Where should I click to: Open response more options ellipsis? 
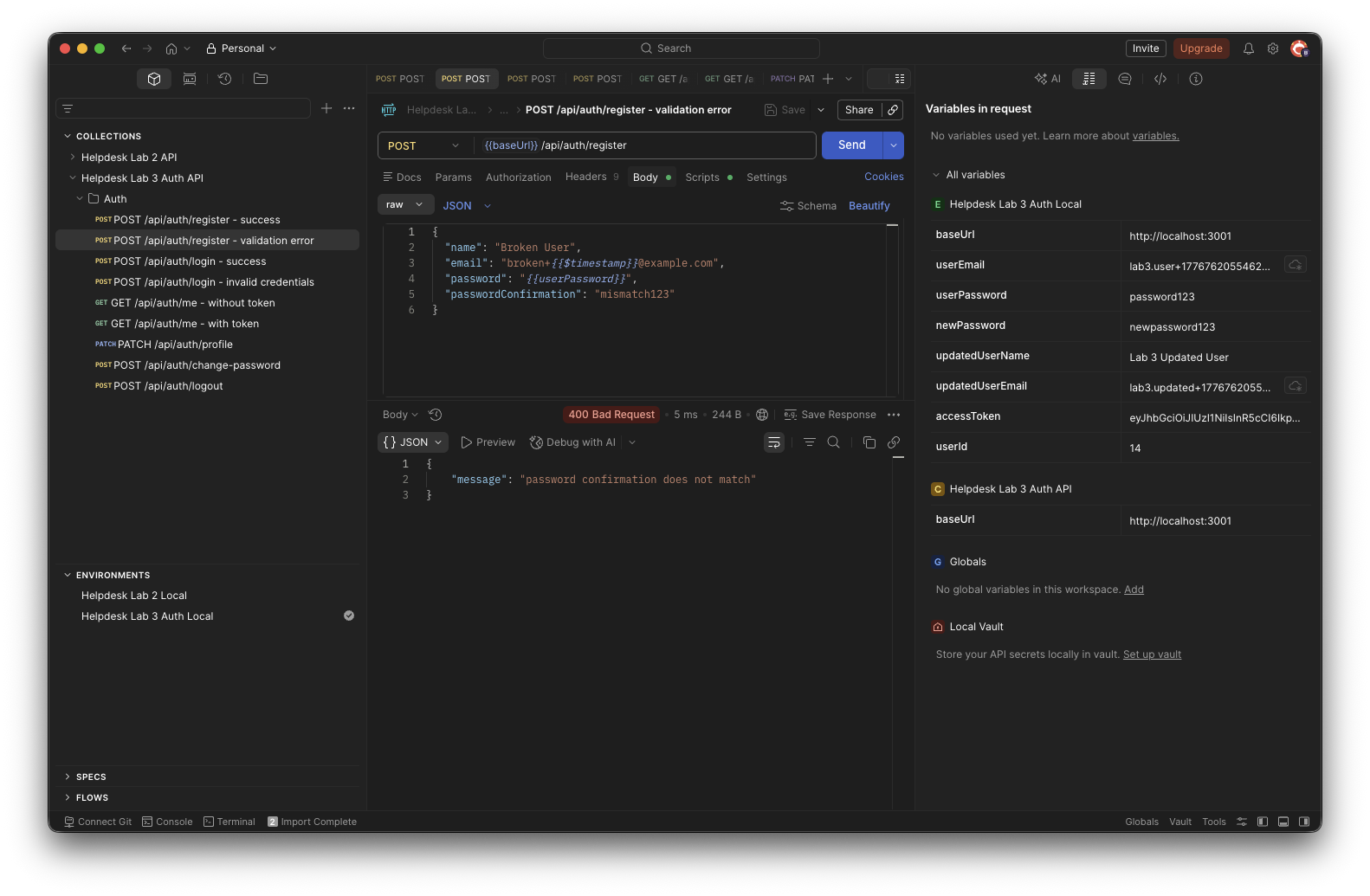click(894, 415)
